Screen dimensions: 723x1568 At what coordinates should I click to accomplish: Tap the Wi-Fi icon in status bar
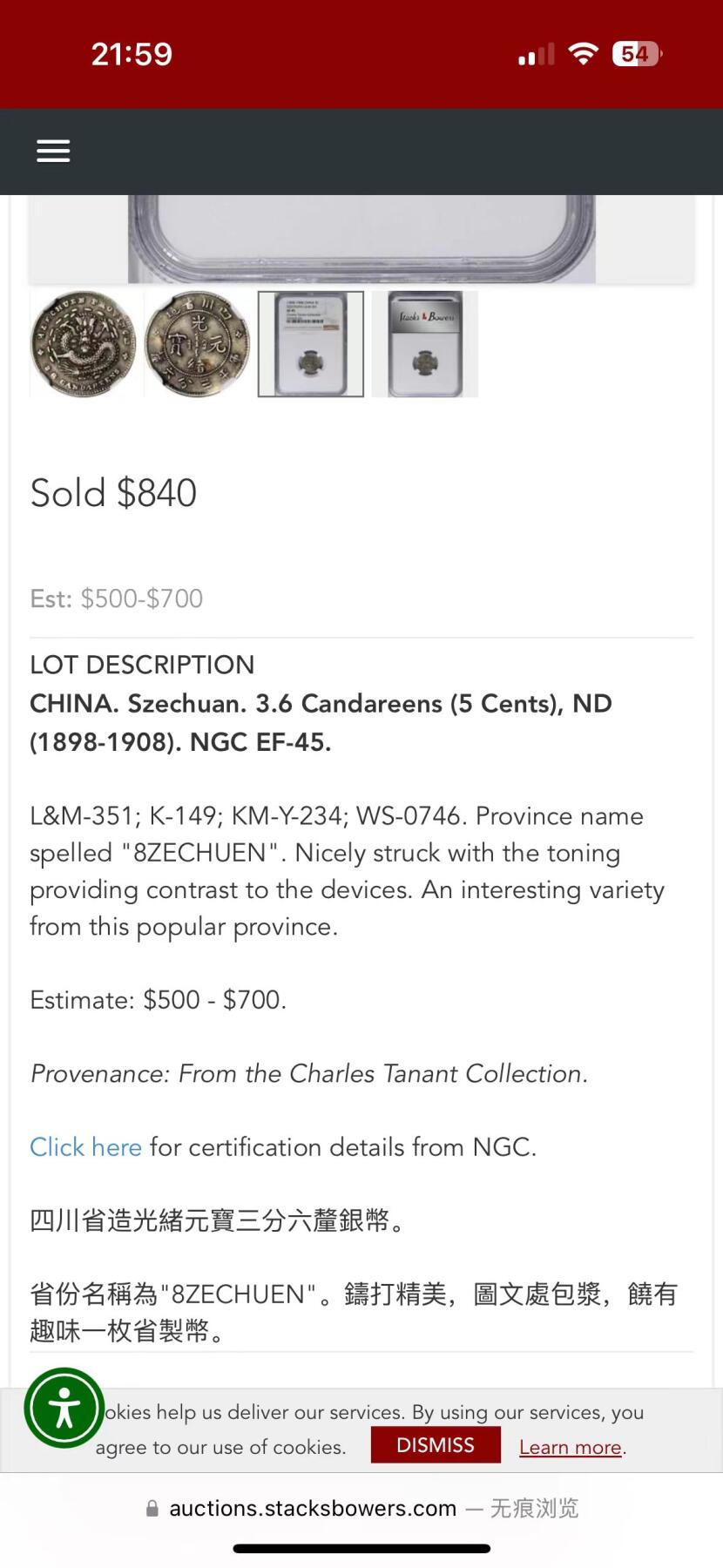click(583, 54)
